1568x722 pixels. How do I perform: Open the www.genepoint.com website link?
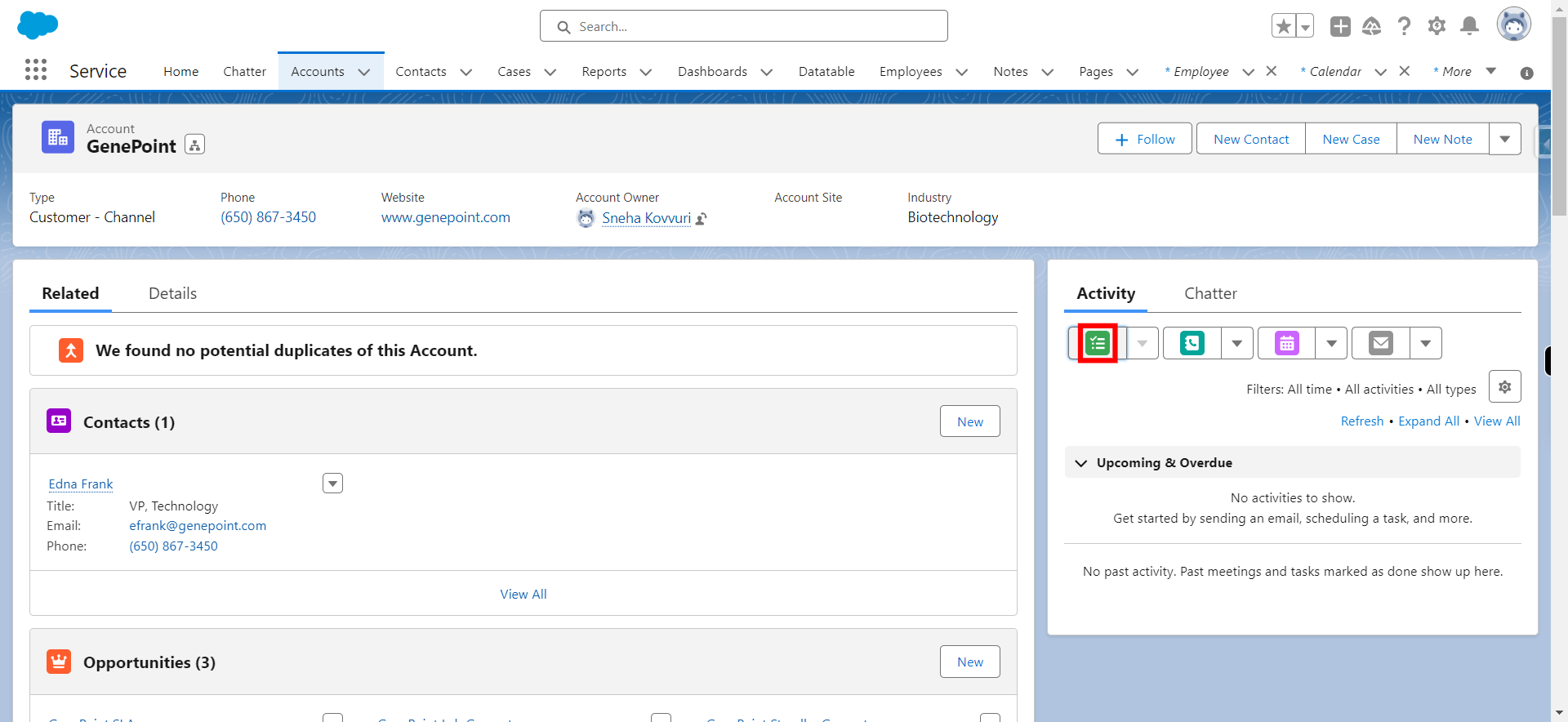pyautogui.click(x=446, y=217)
